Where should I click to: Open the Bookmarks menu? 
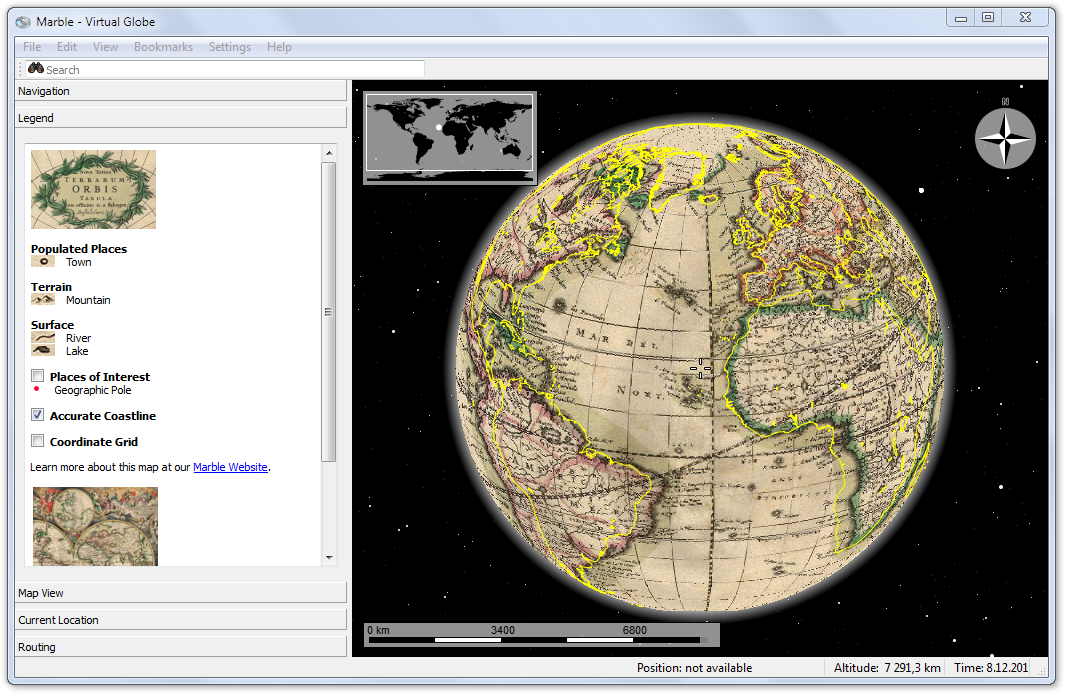163,47
